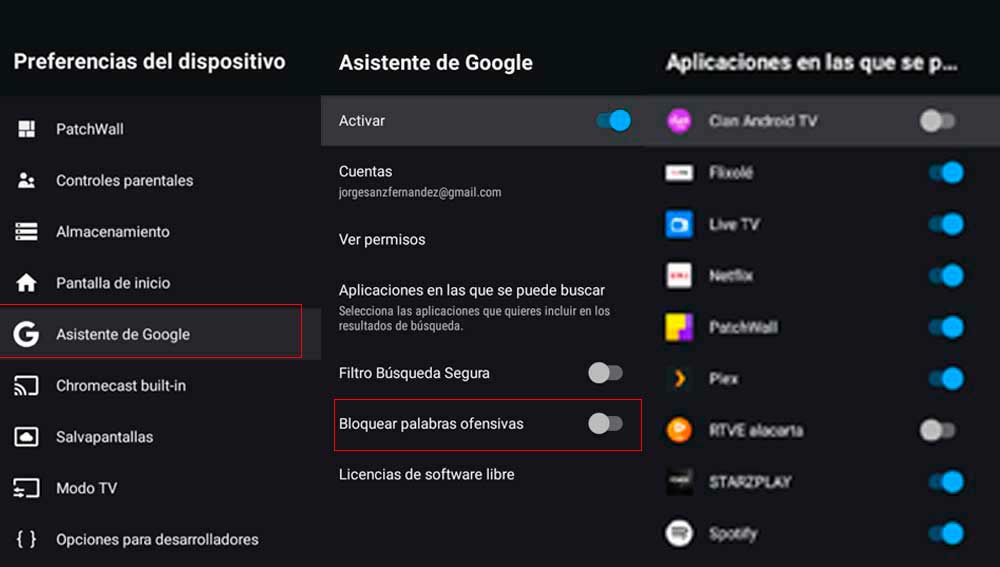Open Chromecast built-in settings
This screenshot has width=1000, height=567.
(160, 386)
